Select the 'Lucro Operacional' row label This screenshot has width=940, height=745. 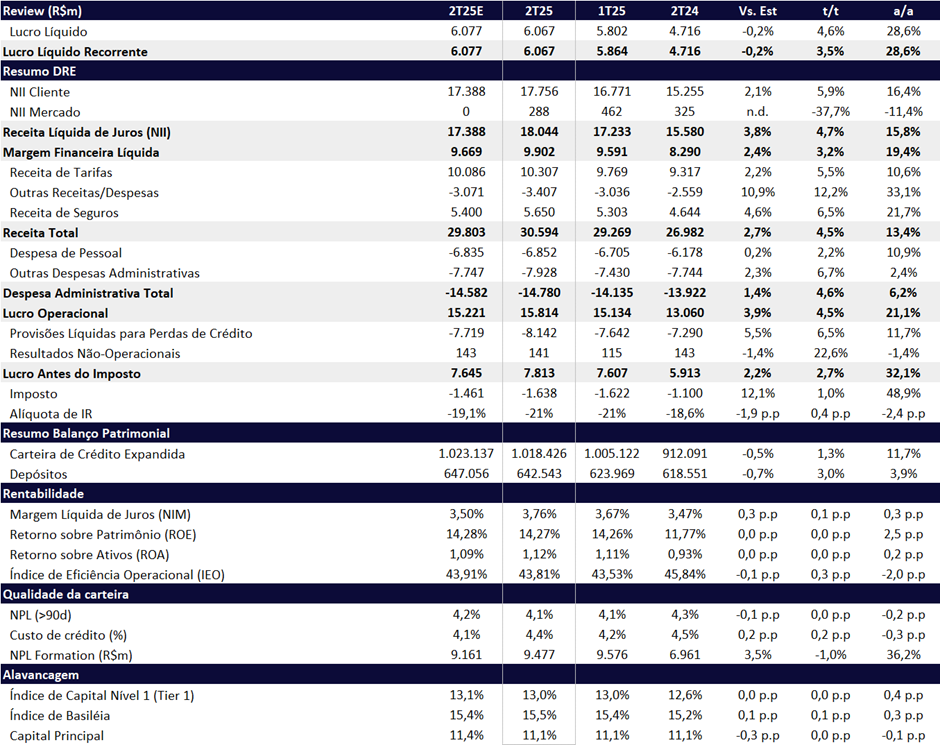[56, 313]
